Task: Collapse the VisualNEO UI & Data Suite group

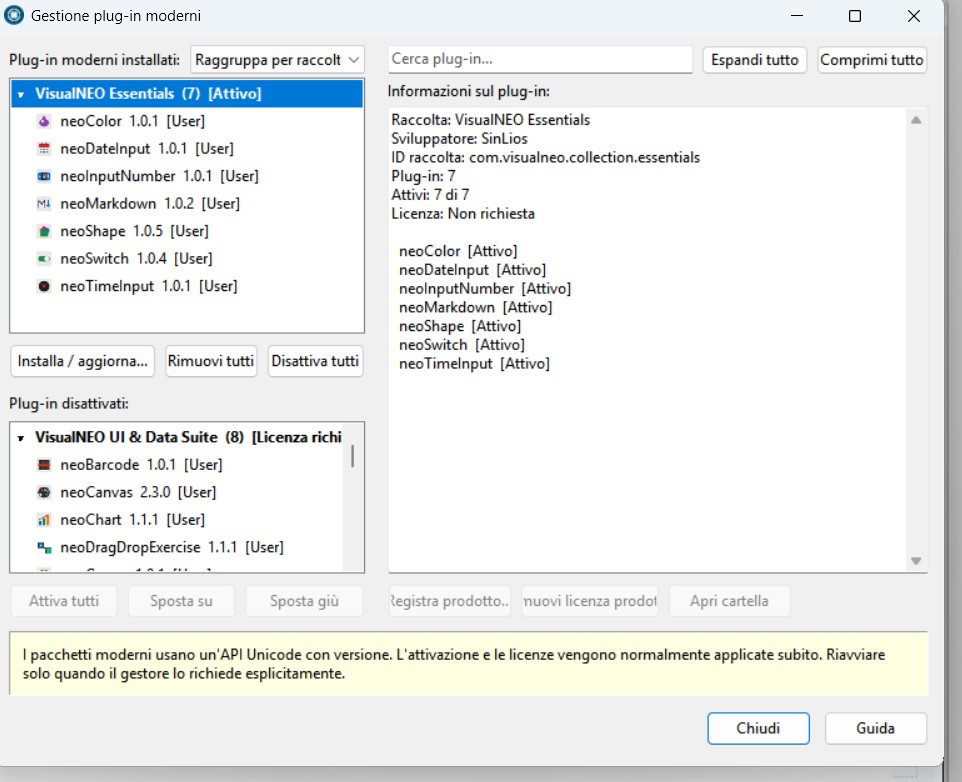Action: point(21,438)
